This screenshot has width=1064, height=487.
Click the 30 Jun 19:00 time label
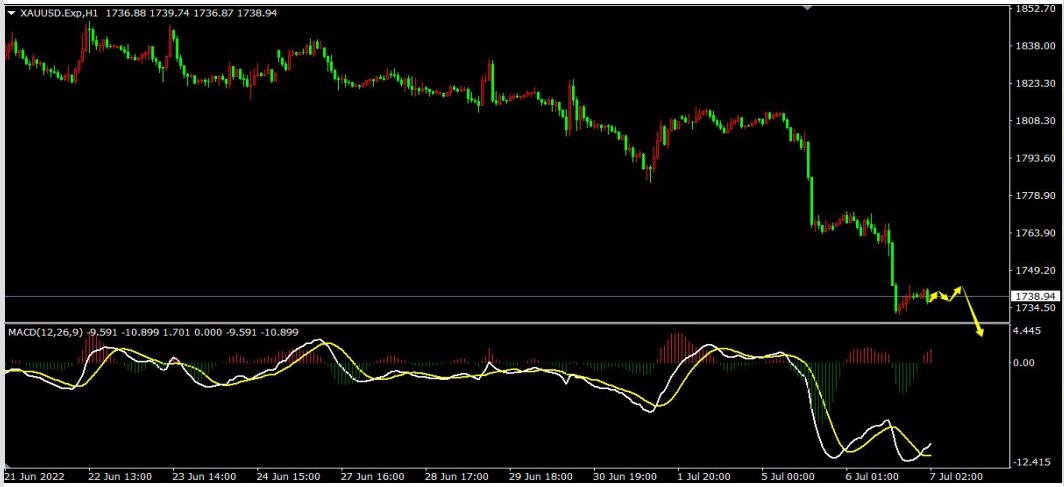coord(626,477)
